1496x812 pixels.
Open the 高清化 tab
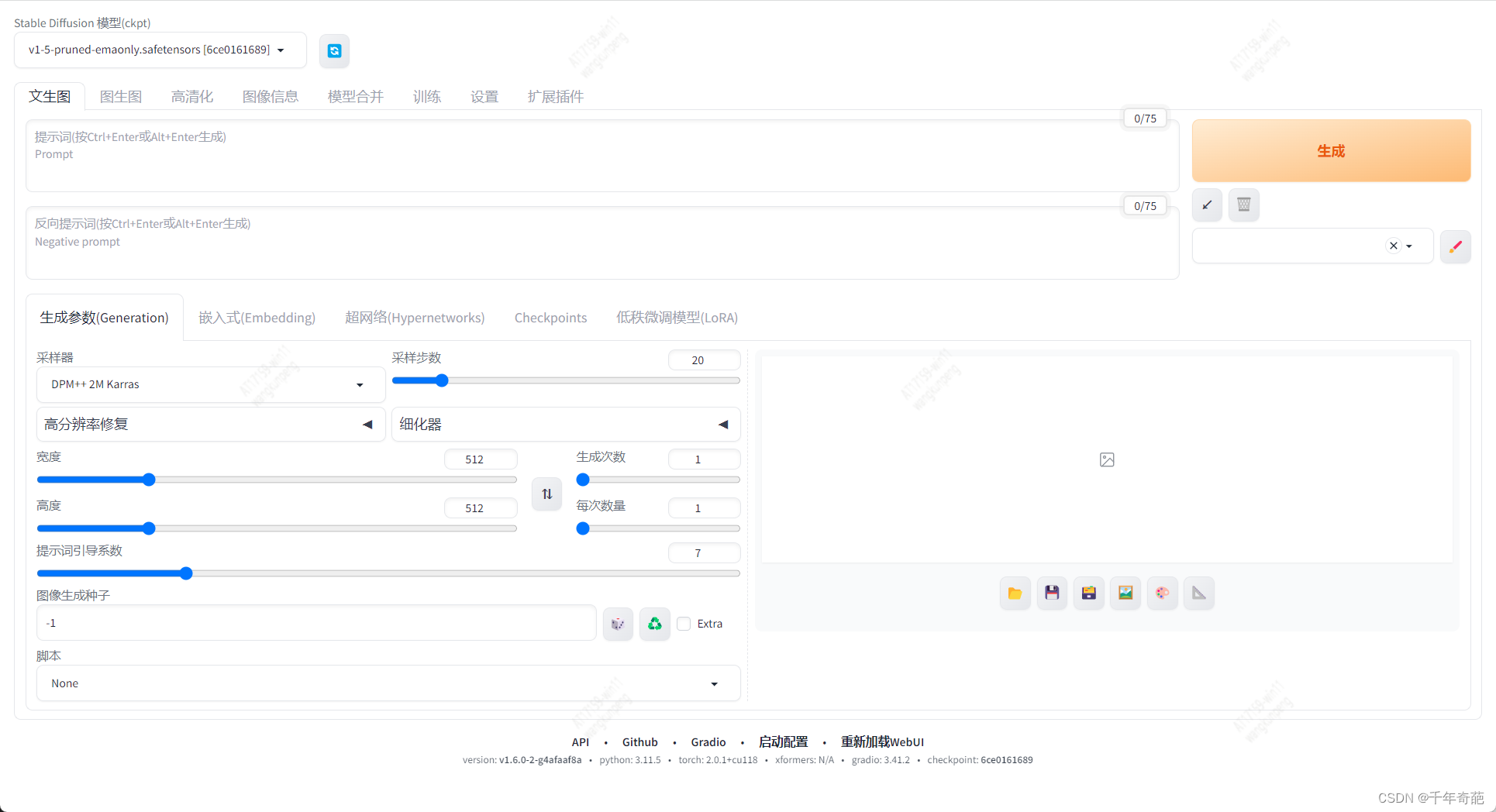[192, 96]
